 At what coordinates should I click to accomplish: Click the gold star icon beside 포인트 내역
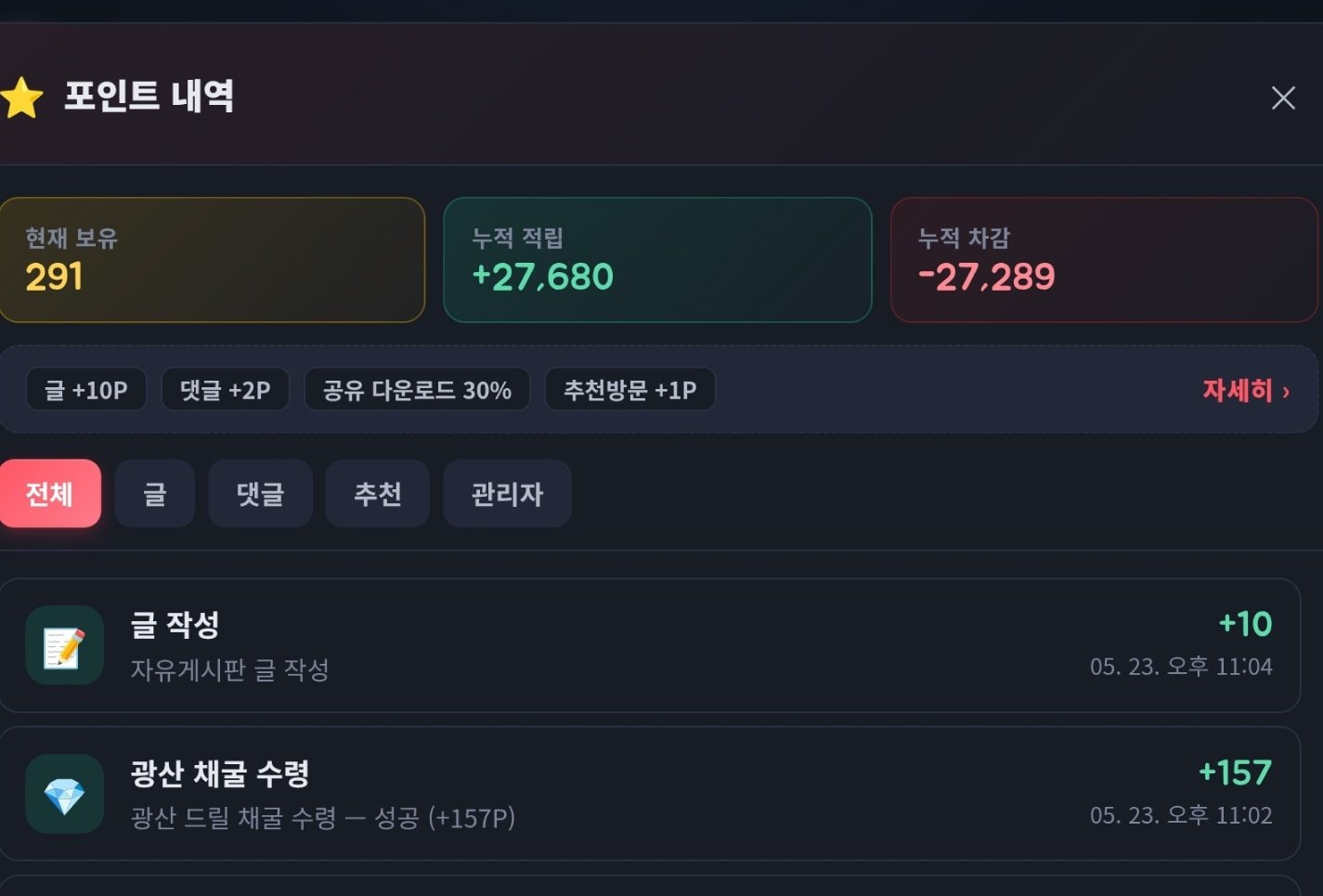pyautogui.click(x=21, y=97)
